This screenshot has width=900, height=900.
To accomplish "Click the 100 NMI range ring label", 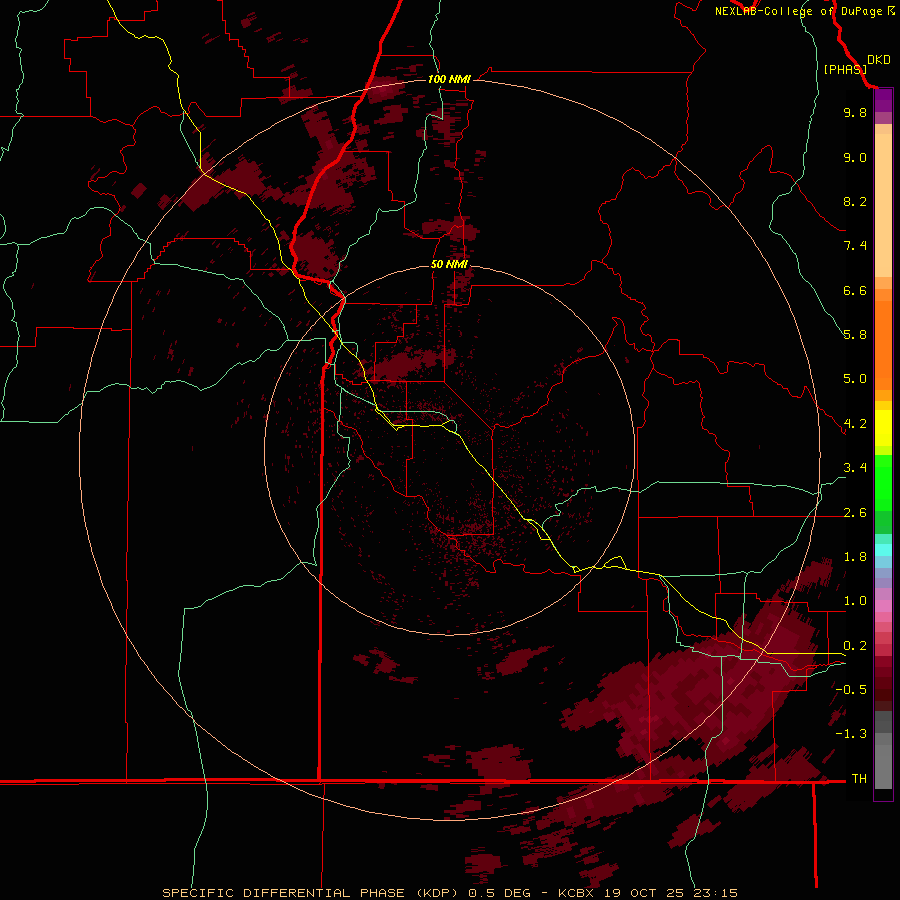I will [x=449, y=79].
